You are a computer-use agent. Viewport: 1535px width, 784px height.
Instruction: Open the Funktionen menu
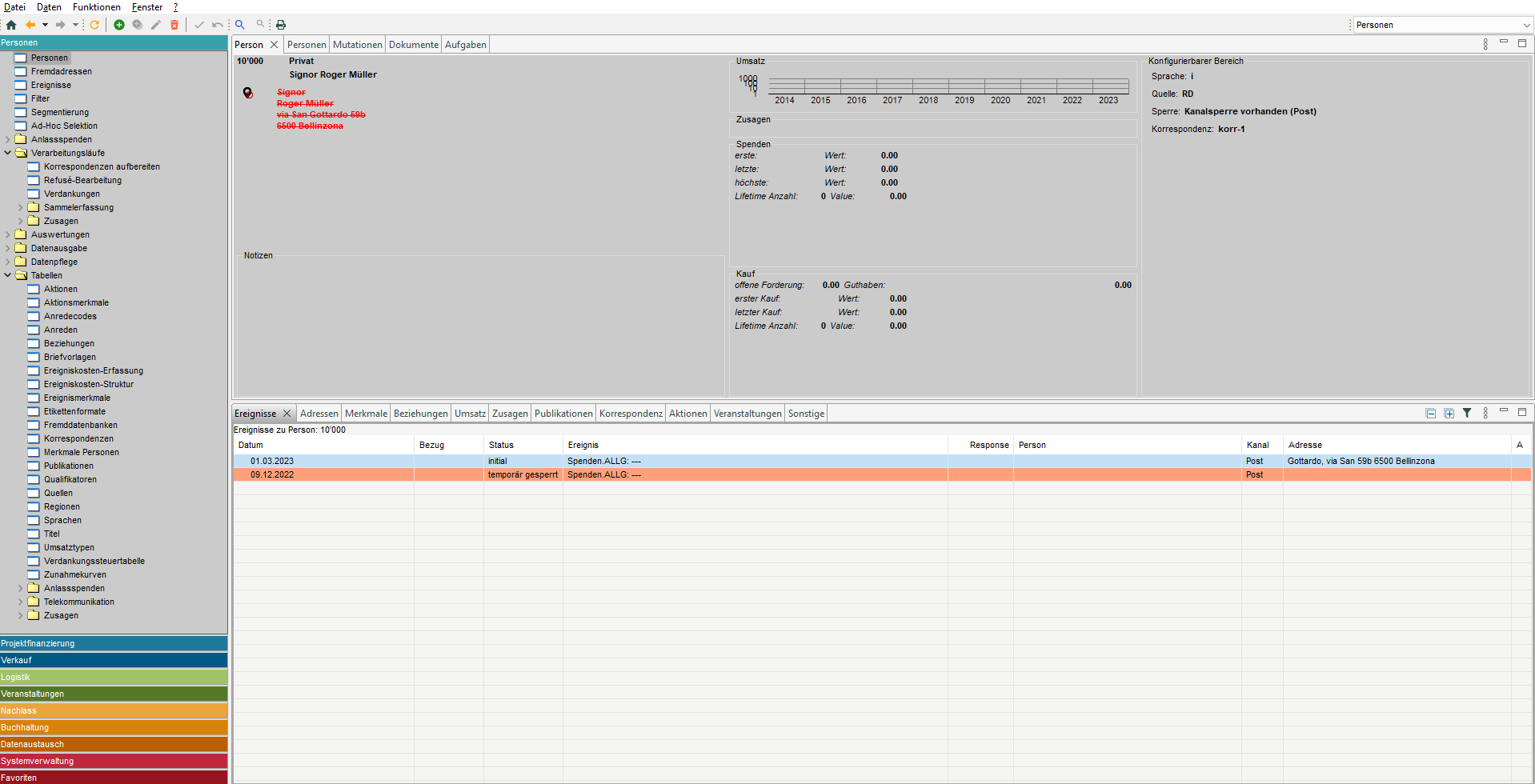[96, 7]
